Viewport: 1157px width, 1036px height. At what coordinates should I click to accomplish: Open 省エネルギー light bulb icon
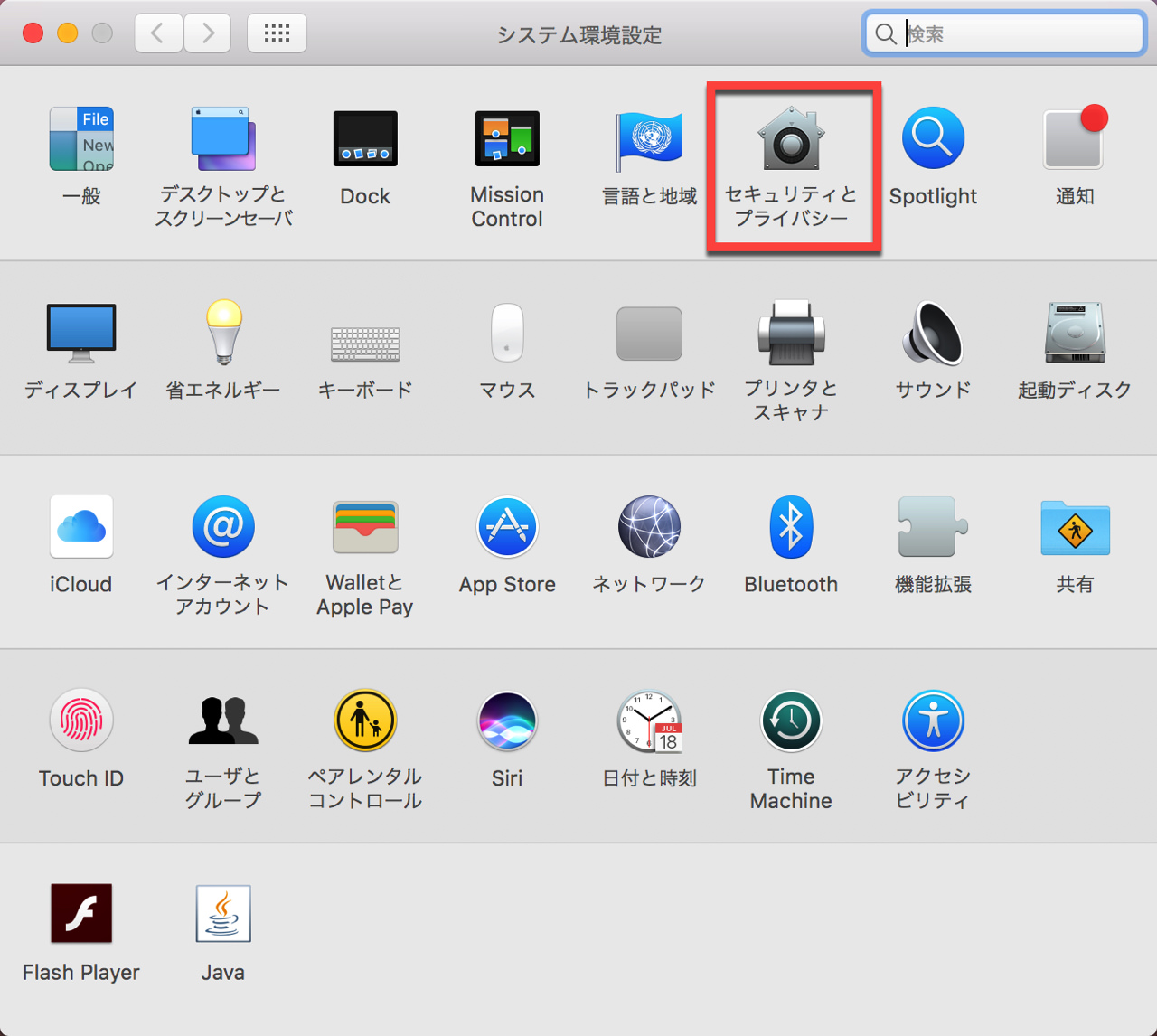tap(223, 333)
